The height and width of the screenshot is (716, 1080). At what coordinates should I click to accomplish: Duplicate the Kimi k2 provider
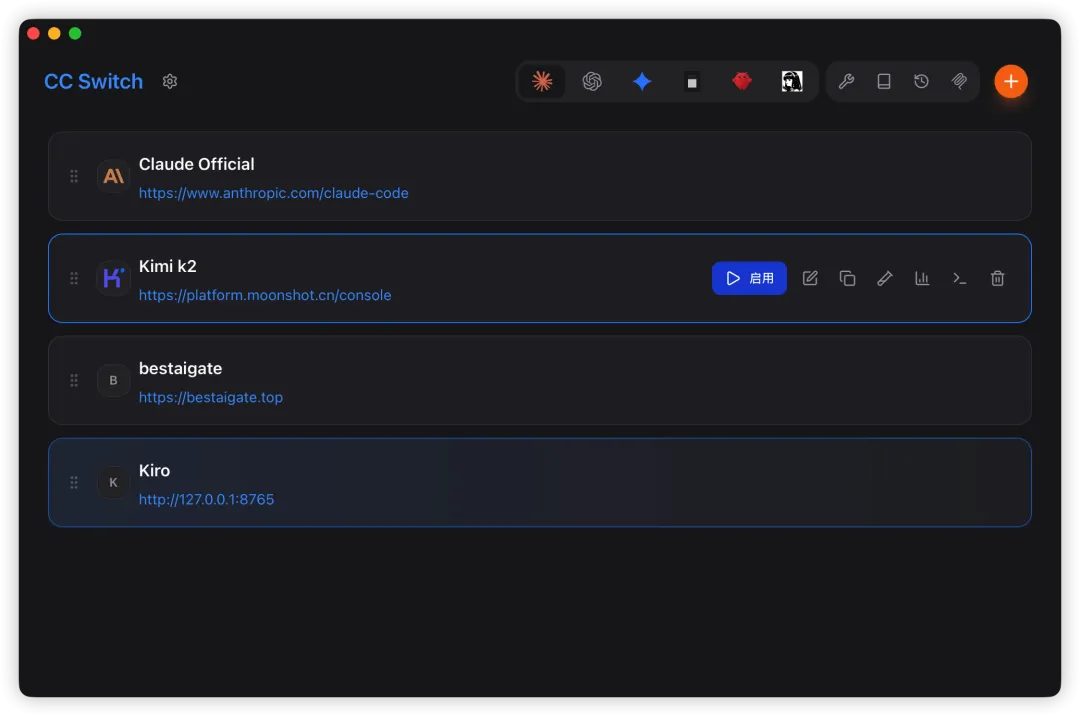(x=847, y=278)
